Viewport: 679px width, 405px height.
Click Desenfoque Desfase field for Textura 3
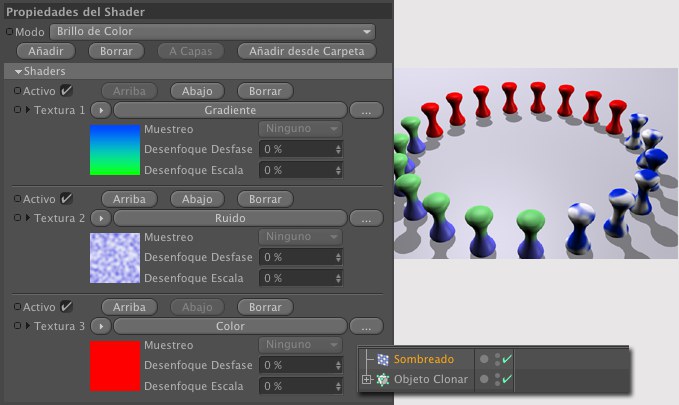tap(301, 365)
